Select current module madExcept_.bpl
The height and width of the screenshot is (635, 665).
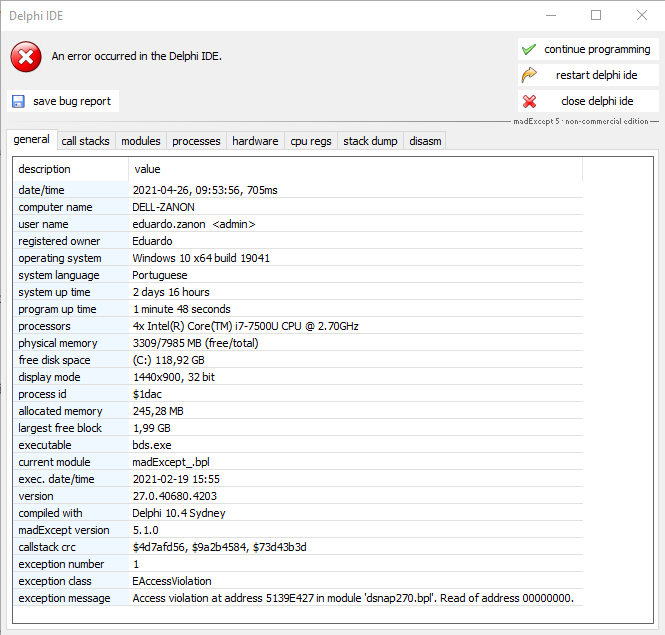coord(171,462)
